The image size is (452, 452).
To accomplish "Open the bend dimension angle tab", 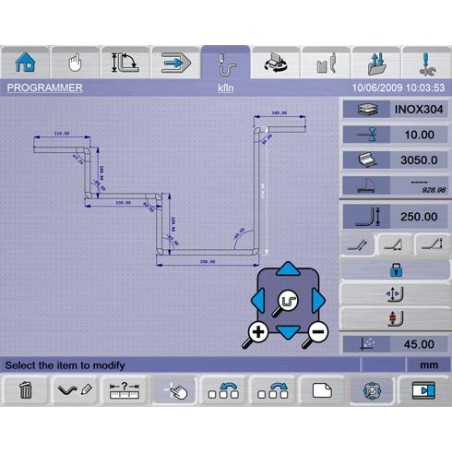I will point(125,63).
